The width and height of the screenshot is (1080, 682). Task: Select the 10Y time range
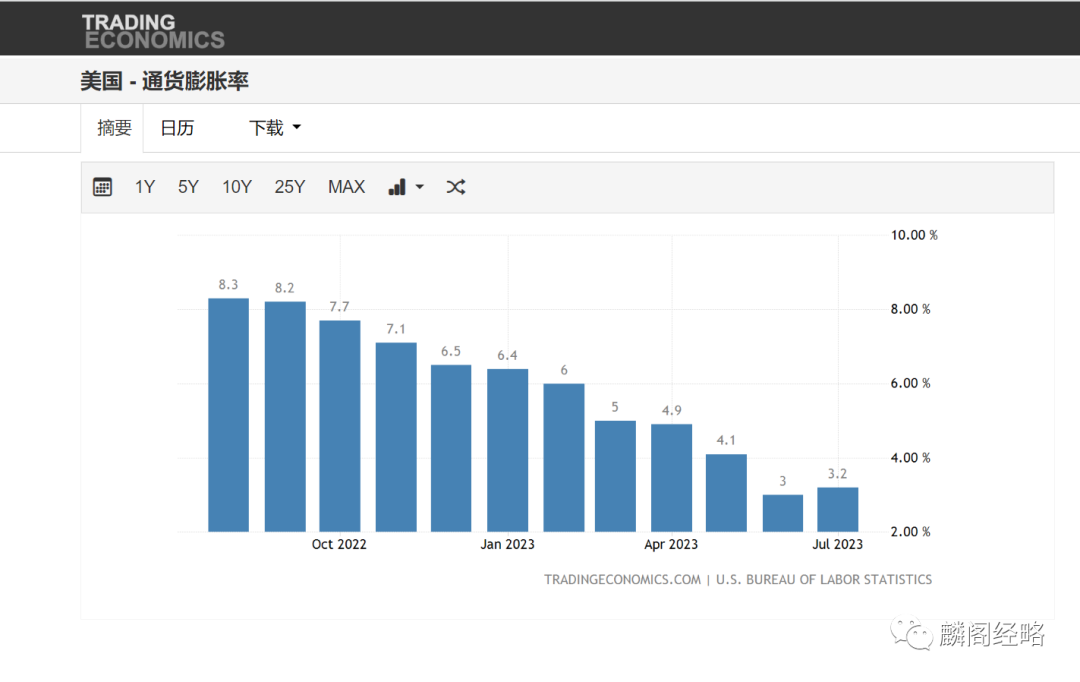click(x=237, y=187)
